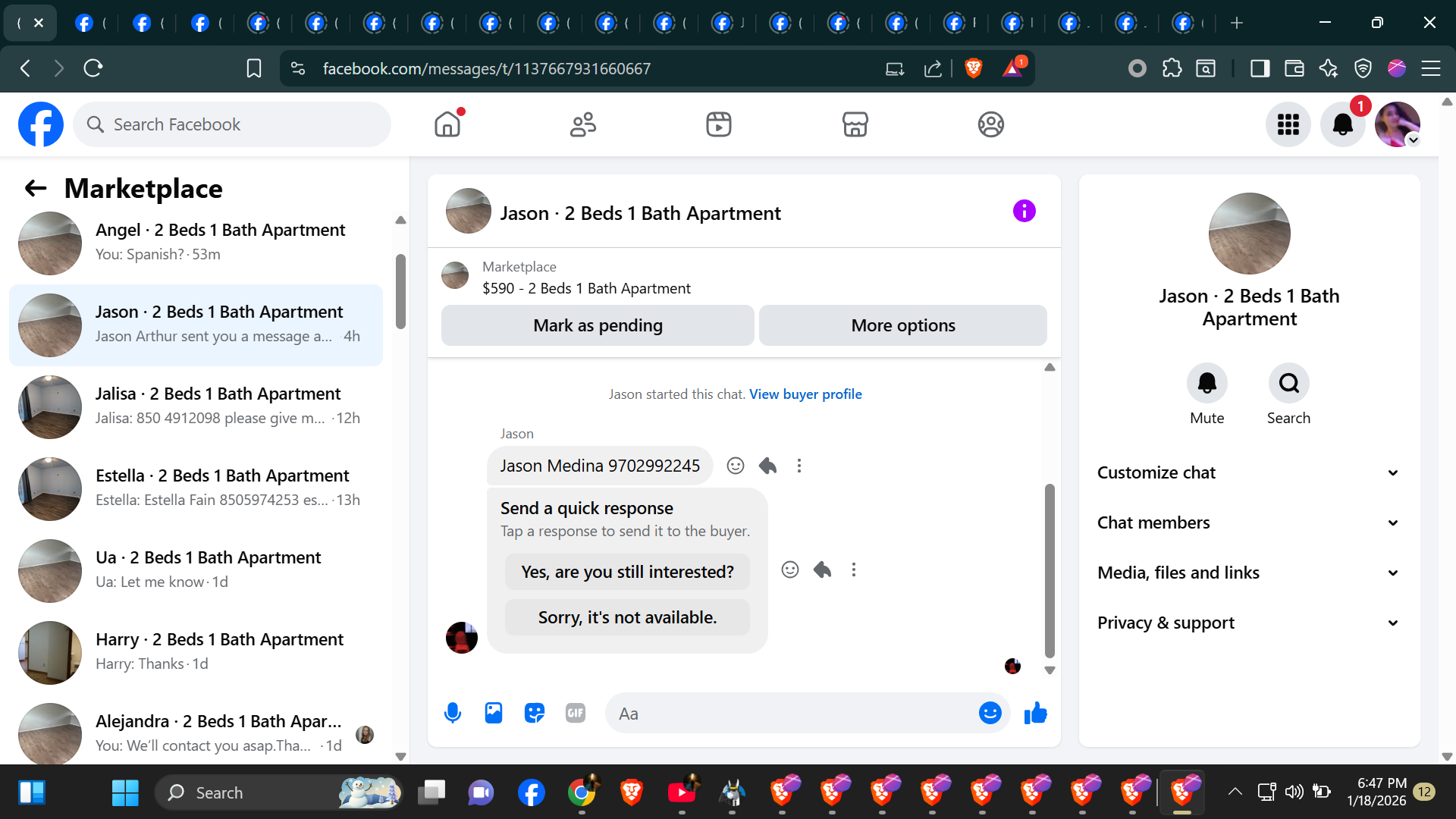Open the GIF picker icon
1456x819 pixels.
(x=576, y=713)
